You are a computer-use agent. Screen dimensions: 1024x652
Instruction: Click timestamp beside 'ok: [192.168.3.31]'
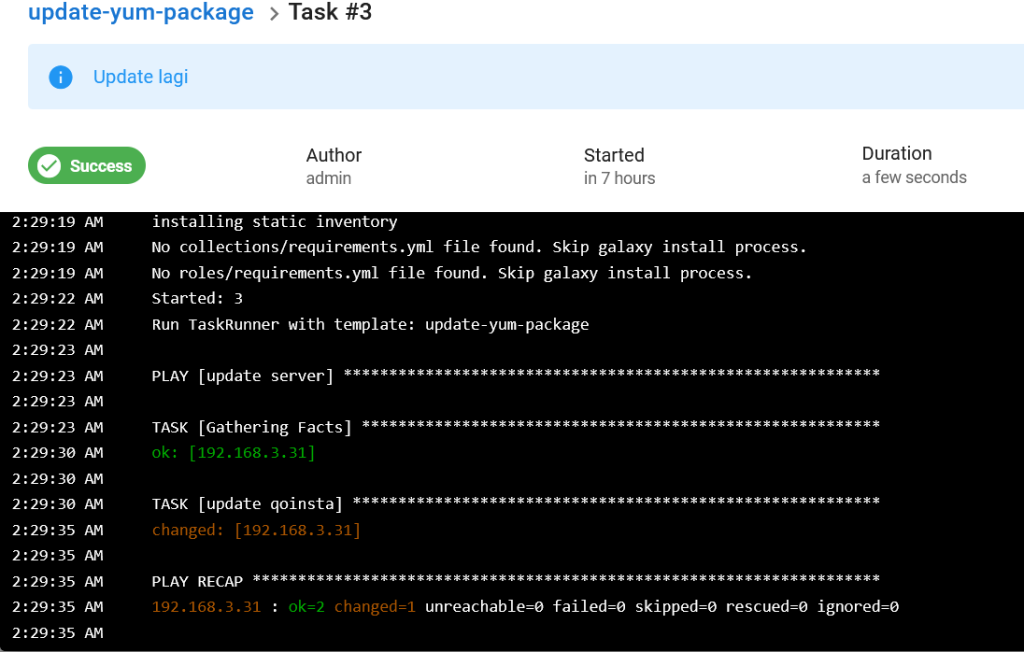(x=57, y=453)
